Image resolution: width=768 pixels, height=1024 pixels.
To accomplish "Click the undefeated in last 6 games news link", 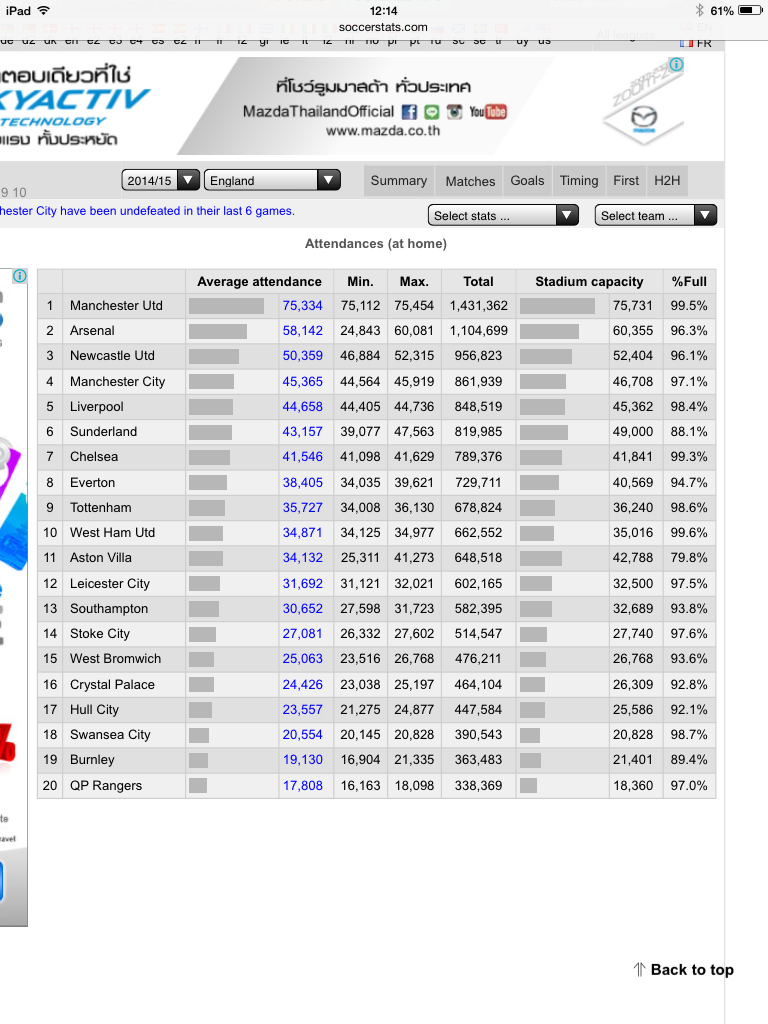I will [x=147, y=211].
